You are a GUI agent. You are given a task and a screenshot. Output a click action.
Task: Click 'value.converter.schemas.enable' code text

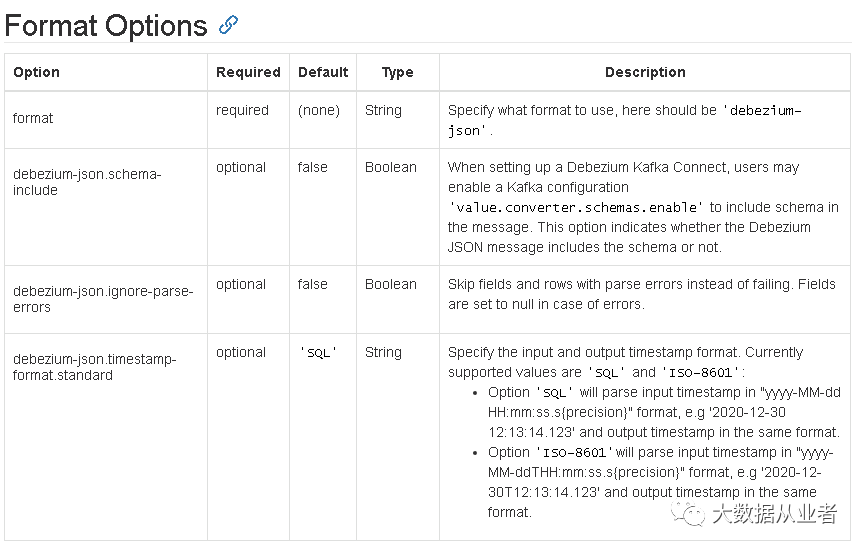[576, 207]
